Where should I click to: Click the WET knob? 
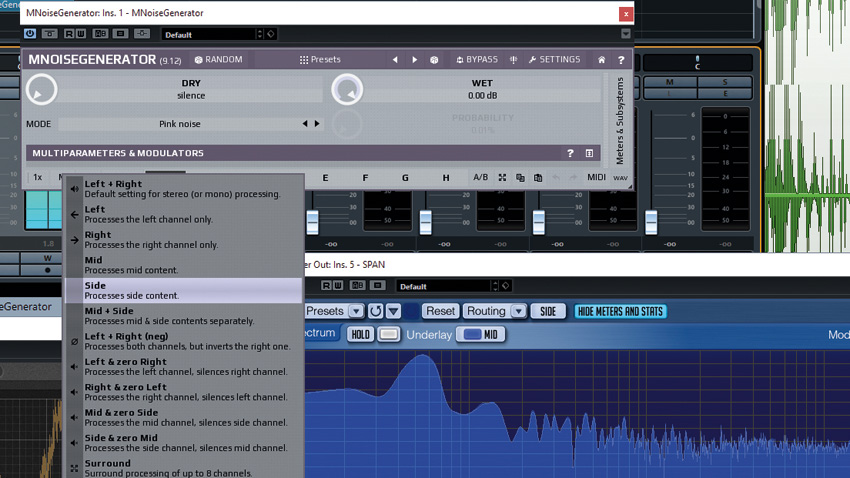[347, 89]
